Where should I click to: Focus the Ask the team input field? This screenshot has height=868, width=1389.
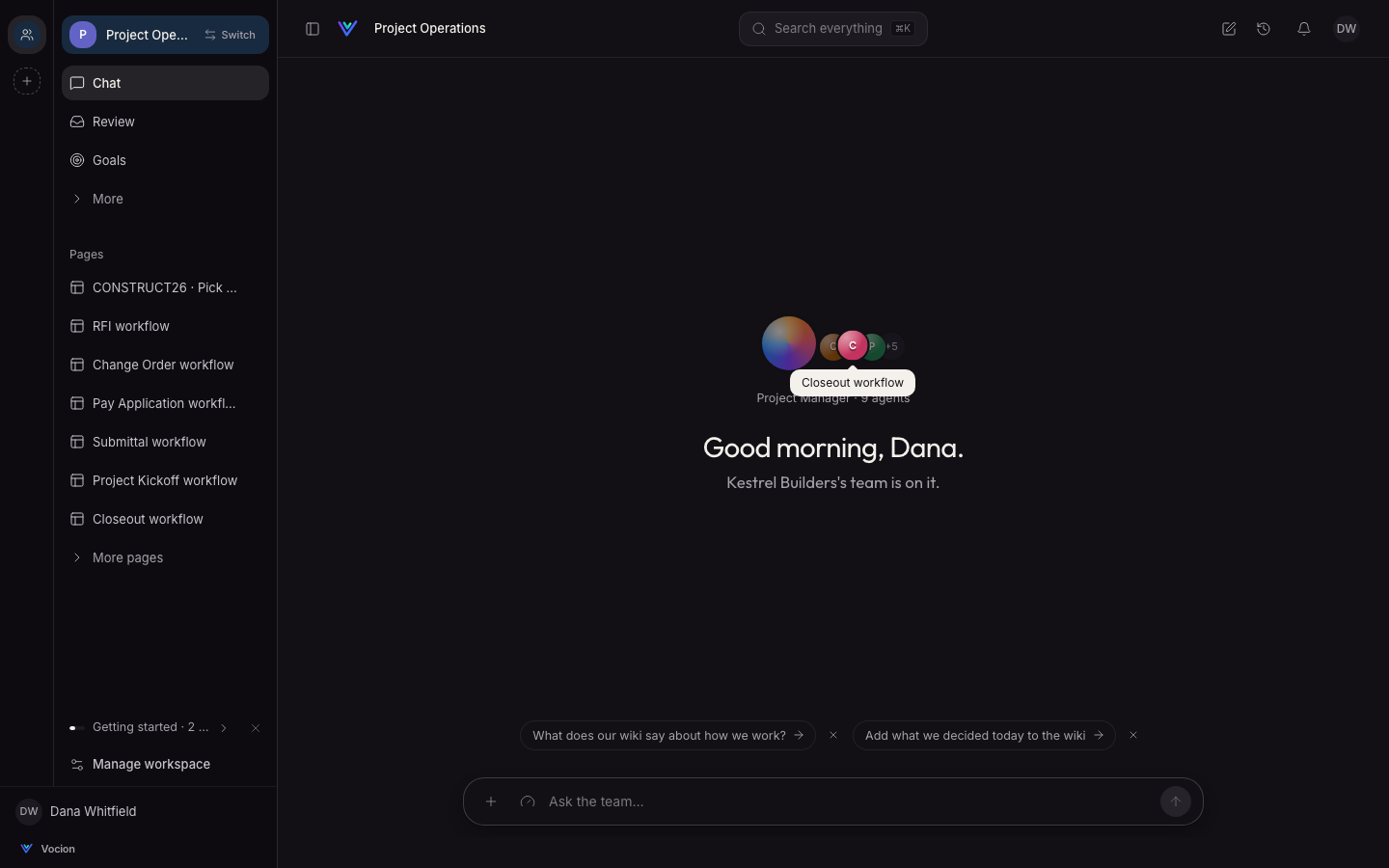pos(849,801)
